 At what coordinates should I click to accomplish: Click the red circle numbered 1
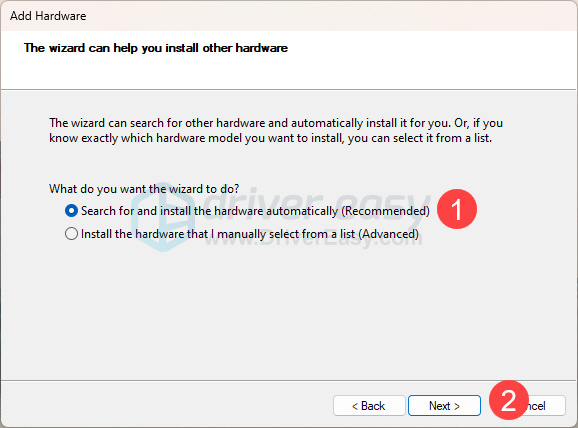pyautogui.click(x=457, y=209)
